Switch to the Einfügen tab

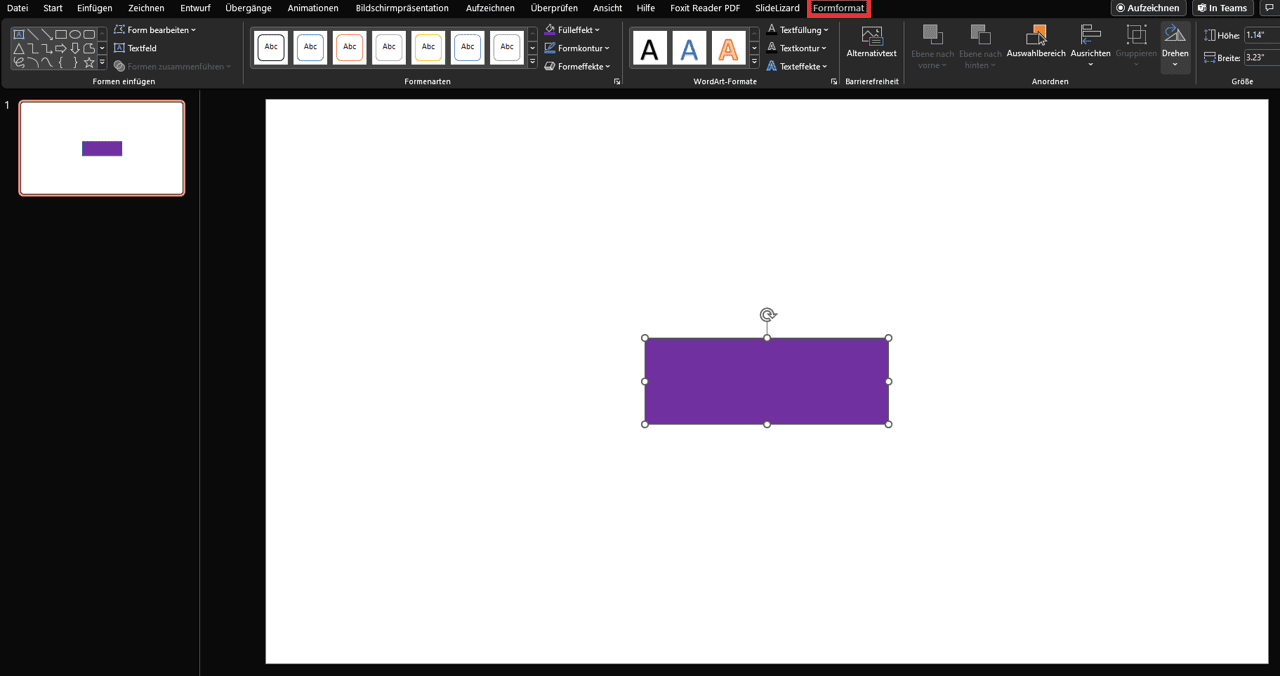(94, 8)
